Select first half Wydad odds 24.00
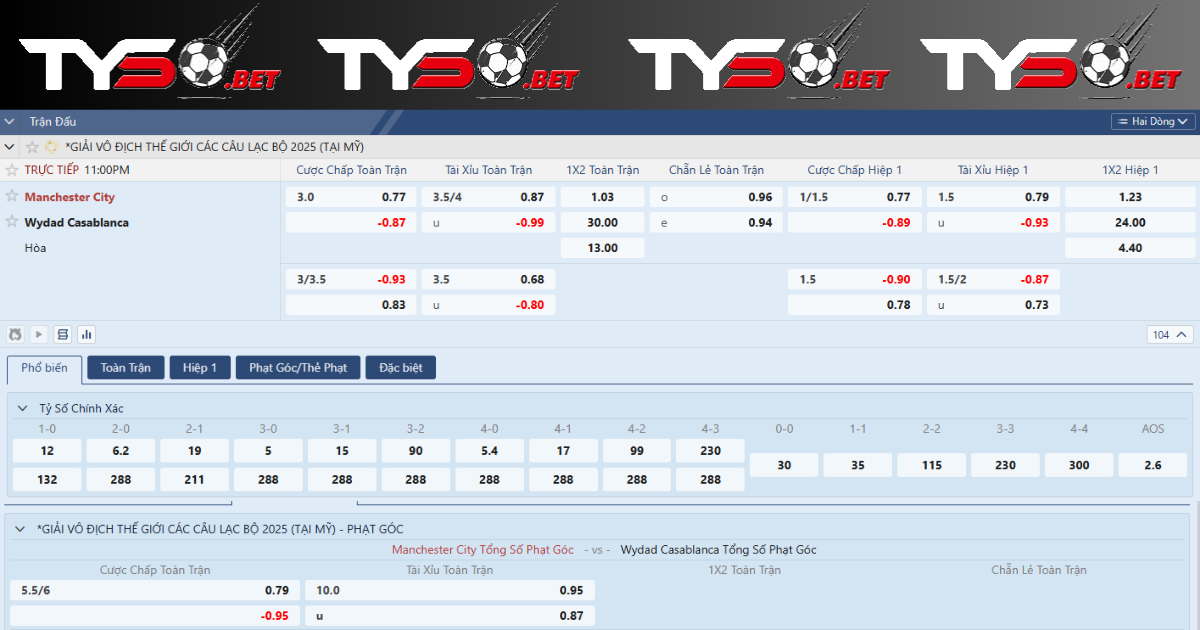The width and height of the screenshot is (1200, 630). [1130, 222]
